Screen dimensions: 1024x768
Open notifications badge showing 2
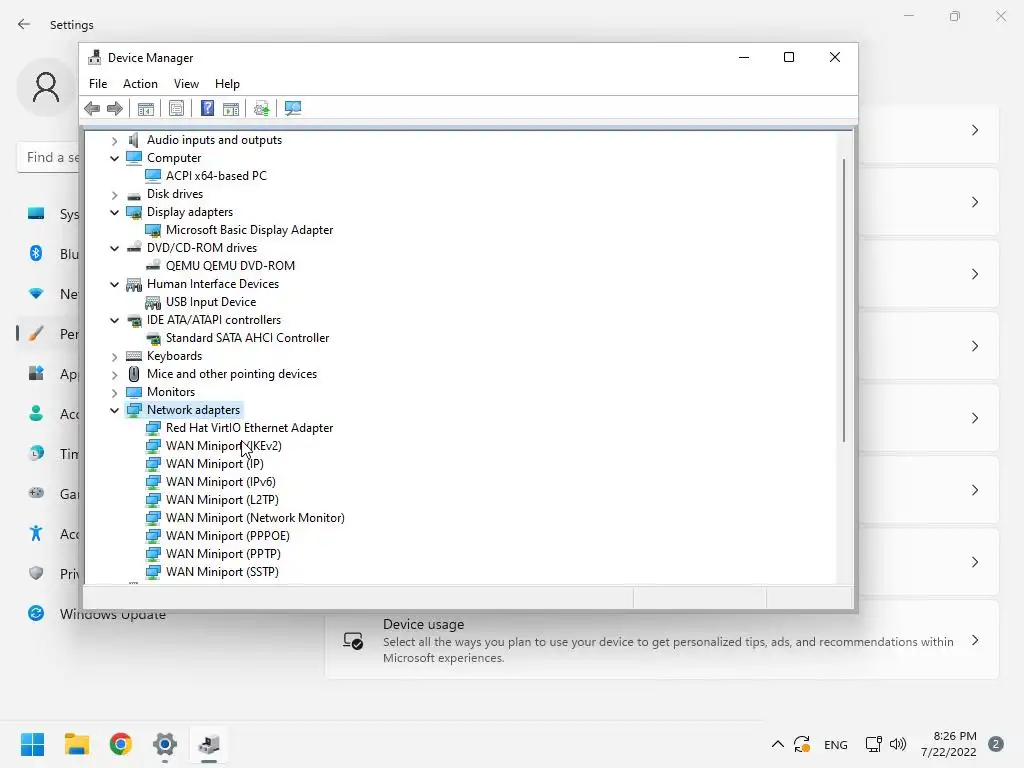(996, 744)
